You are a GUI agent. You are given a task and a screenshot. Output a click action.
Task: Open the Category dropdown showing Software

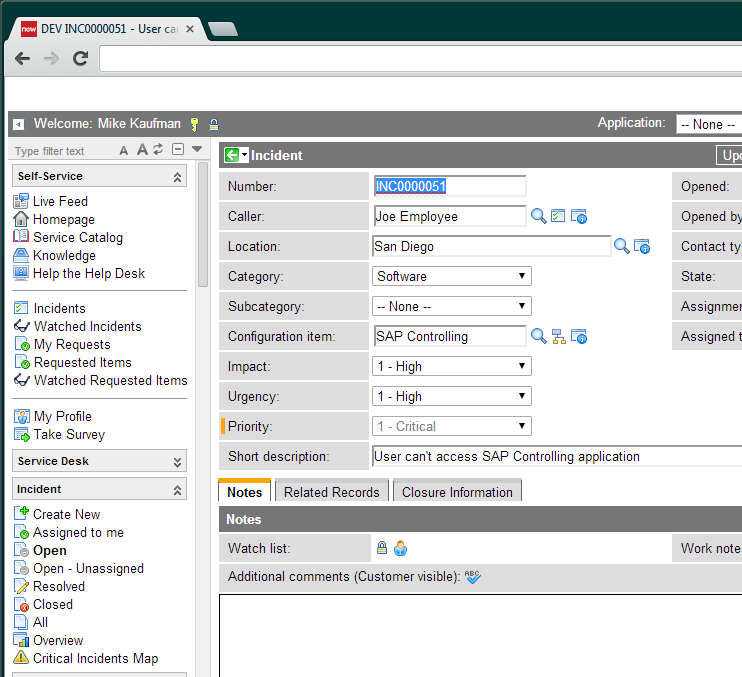point(451,276)
